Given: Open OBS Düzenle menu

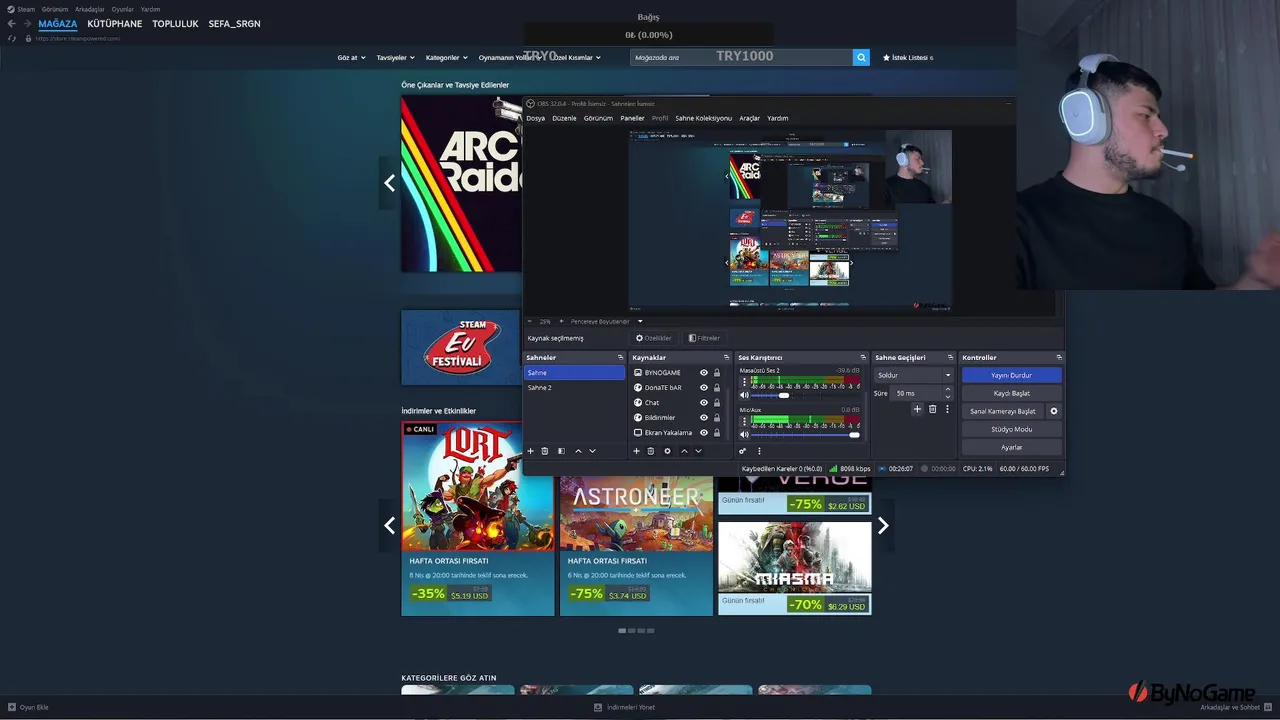Looking at the screenshot, I should [564, 118].
